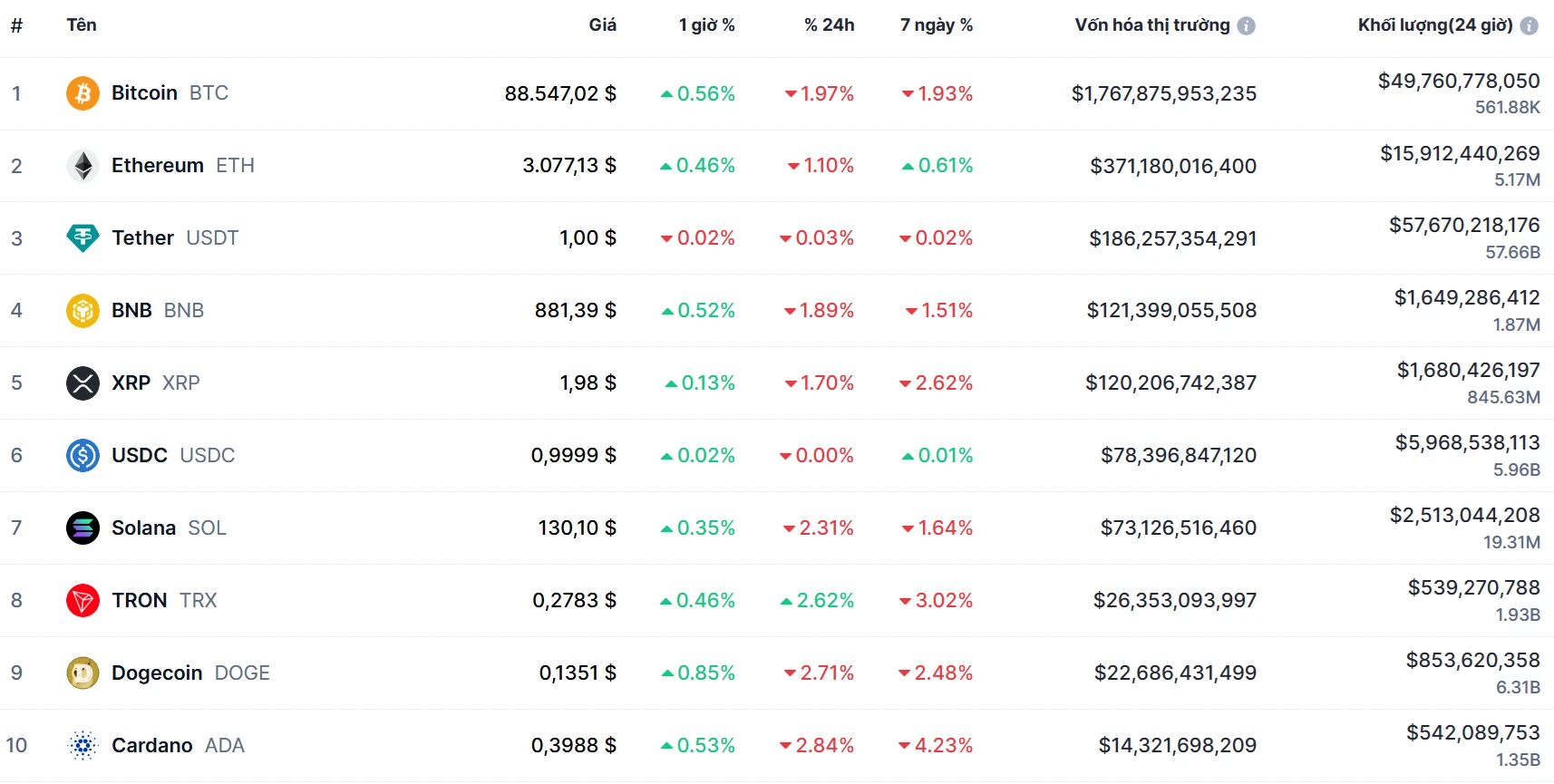Sort by the 7 ngày % column
The width and height of the screenshot is (1554, 784).
coord(936,25)
